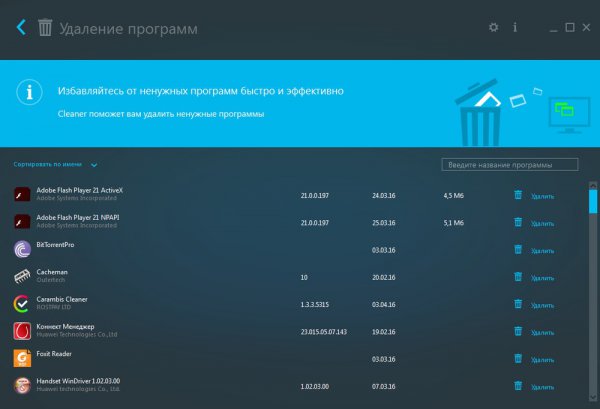Click Удалить for Carambis Cleaner
600x409 pixels.
[543, 305]
